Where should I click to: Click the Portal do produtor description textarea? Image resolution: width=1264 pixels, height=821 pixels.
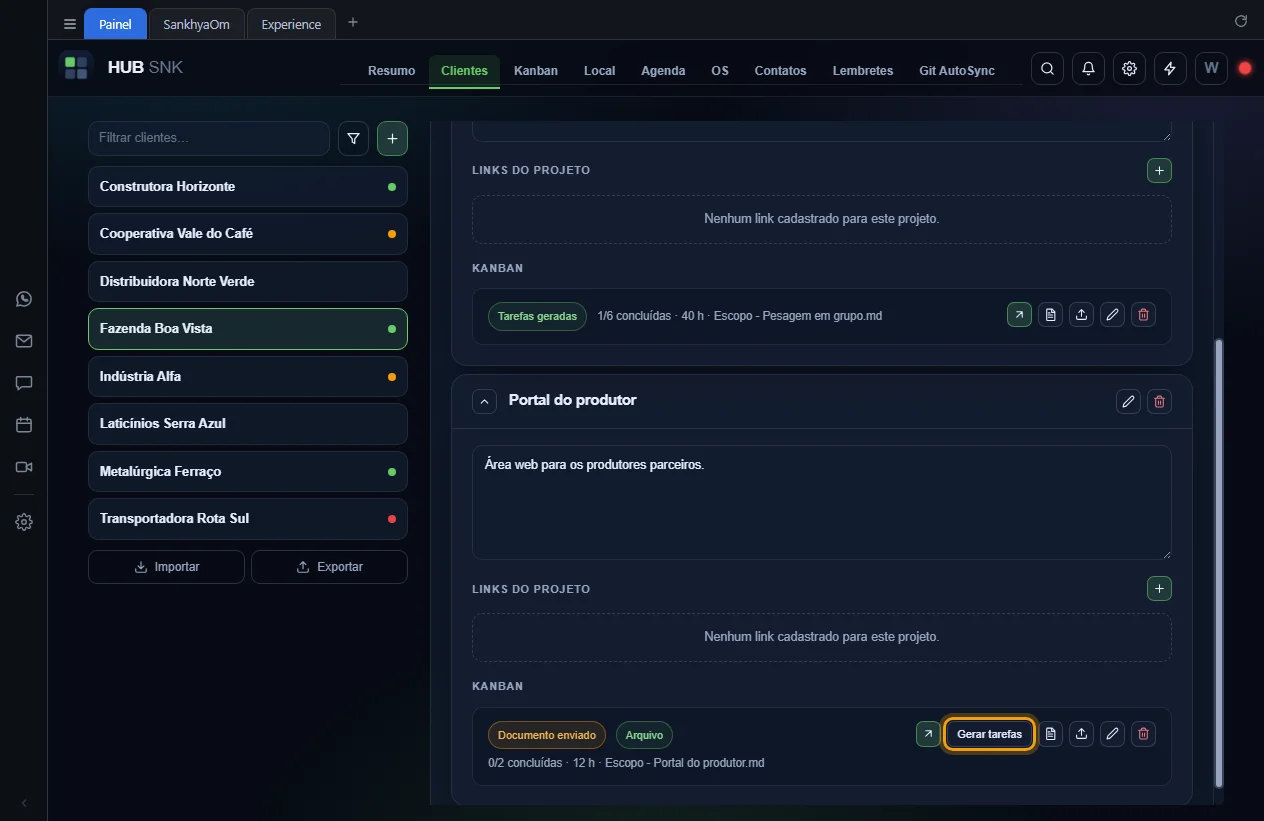[821, 502]
